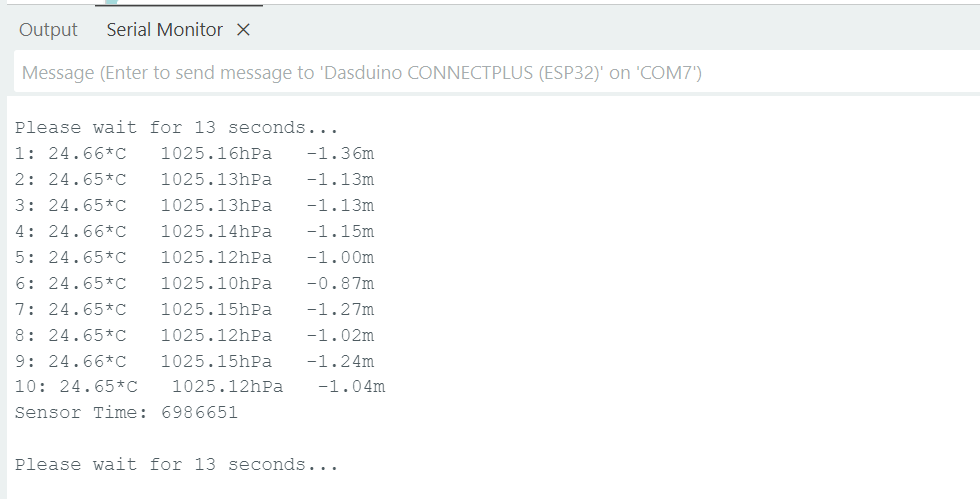Switch to the Output tab

[48, 30]
